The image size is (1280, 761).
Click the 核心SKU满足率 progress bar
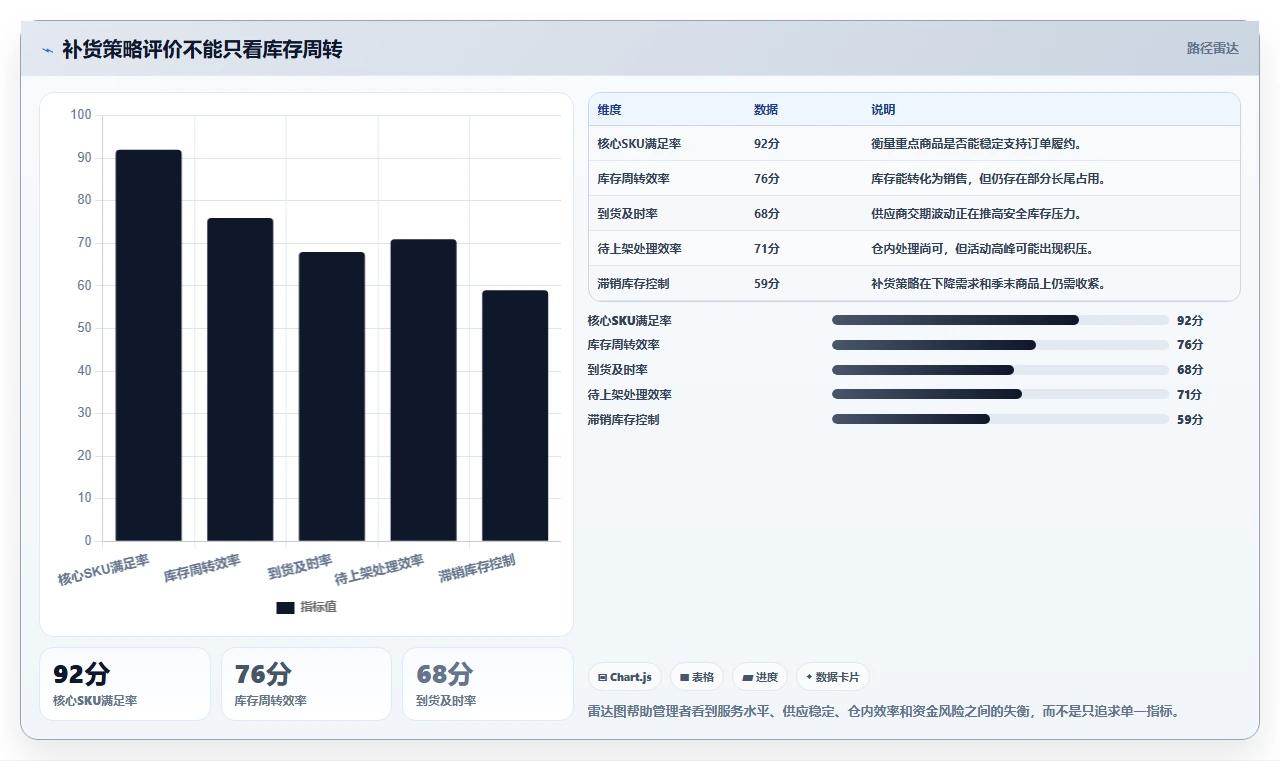point(1000,320)
